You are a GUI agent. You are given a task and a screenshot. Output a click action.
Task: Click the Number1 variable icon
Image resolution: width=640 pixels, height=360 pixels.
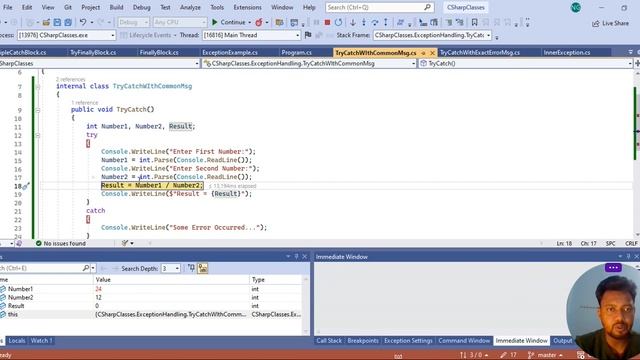tap(3, 289)
